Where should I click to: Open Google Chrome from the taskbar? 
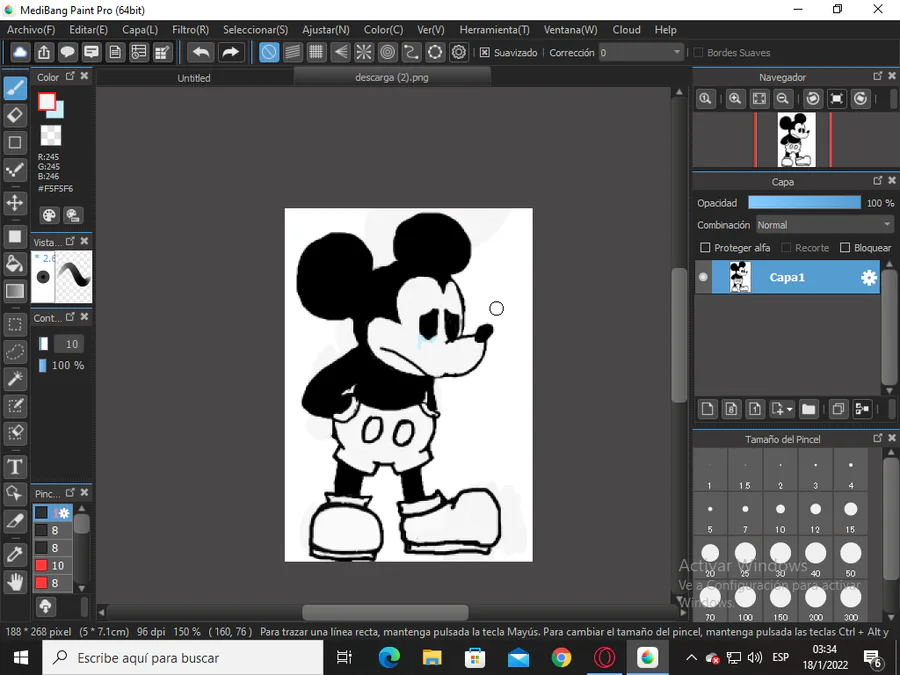[561, 658]
